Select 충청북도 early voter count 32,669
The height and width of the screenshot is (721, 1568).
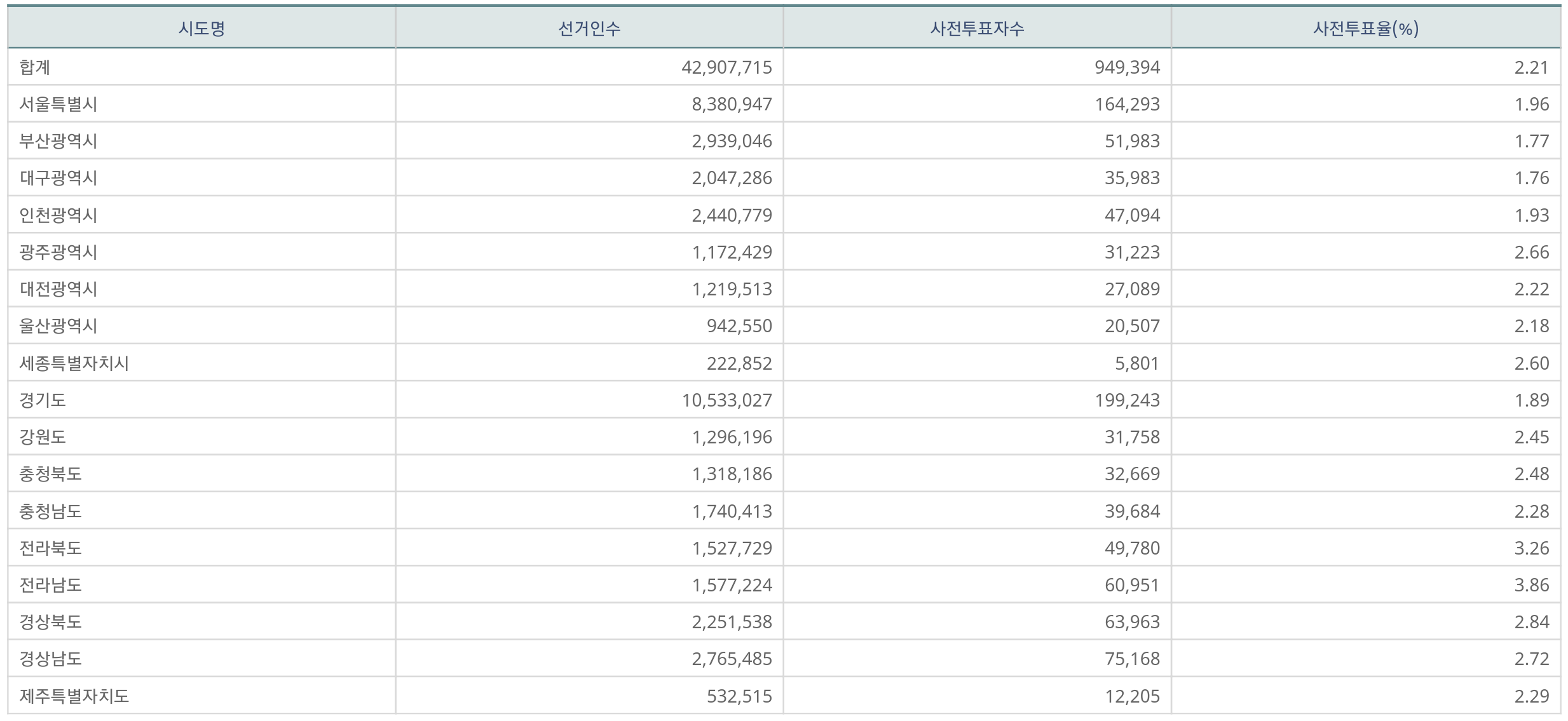(x=1132, y=474)
